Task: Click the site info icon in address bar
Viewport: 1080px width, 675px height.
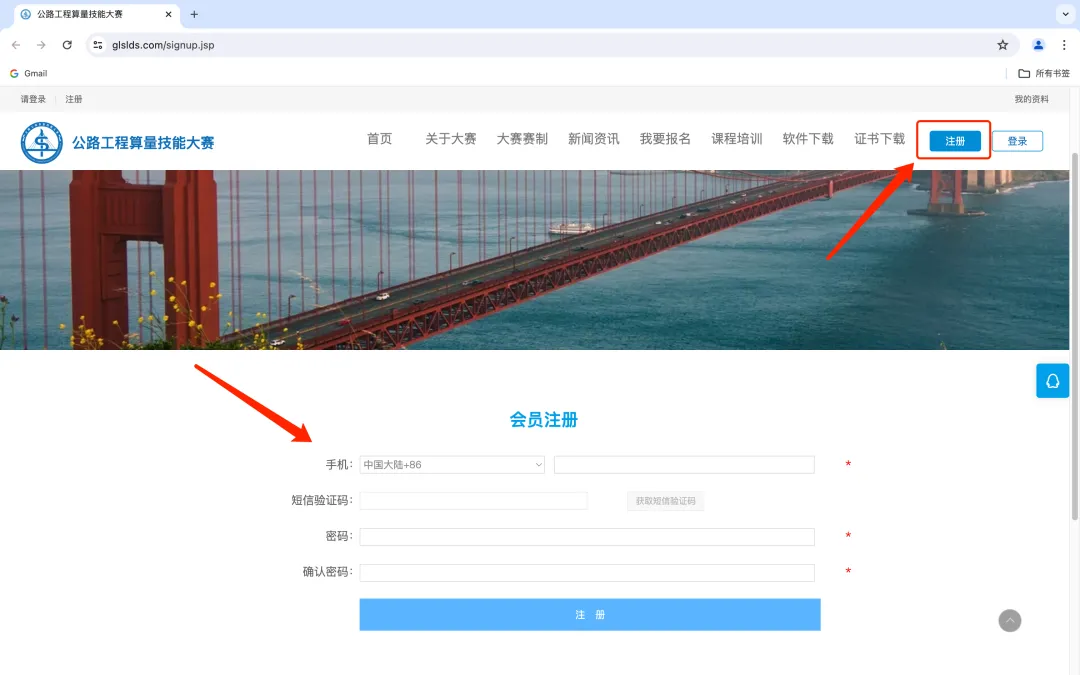Action: click(x=98, y=44)
